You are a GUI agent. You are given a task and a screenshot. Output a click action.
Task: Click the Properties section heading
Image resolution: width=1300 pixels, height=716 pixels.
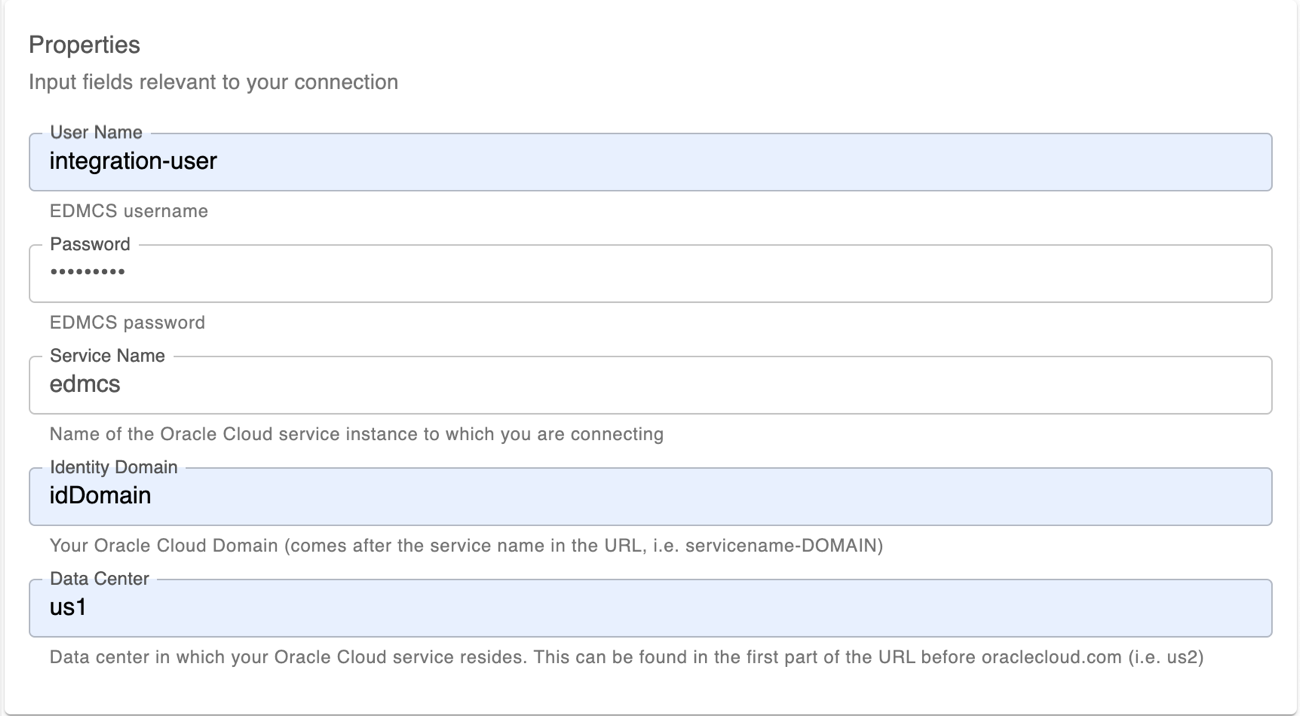pos(84,45)
